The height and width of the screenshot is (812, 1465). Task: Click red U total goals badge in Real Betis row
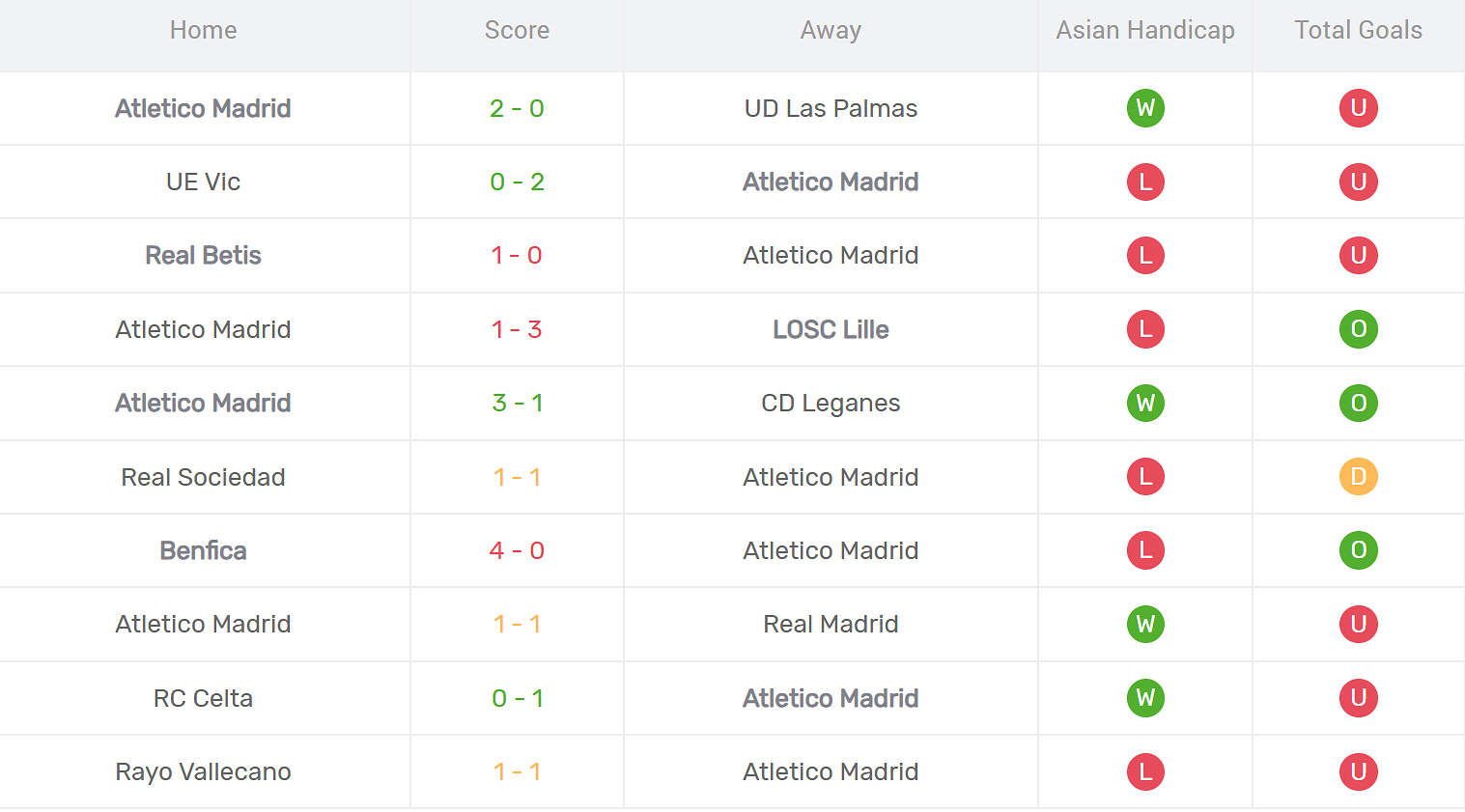(1358, 255)
